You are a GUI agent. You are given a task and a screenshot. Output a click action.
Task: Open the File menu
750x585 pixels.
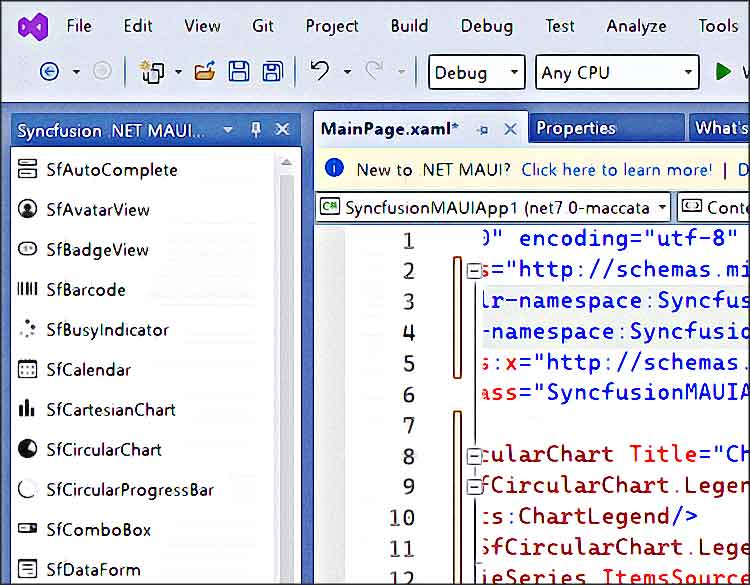coord(79,26)
